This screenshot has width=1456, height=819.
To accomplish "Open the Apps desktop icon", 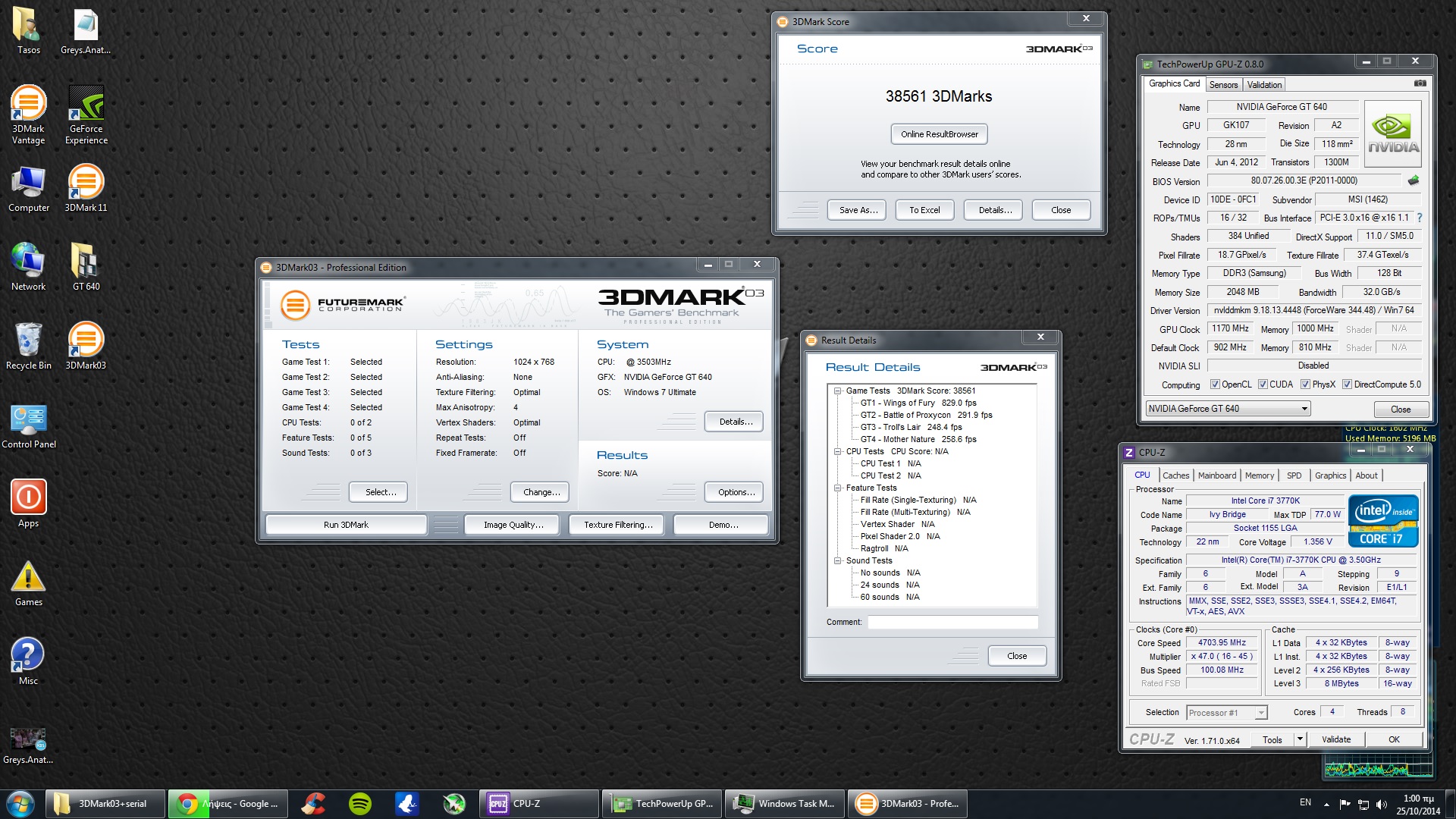I will 28,504.
